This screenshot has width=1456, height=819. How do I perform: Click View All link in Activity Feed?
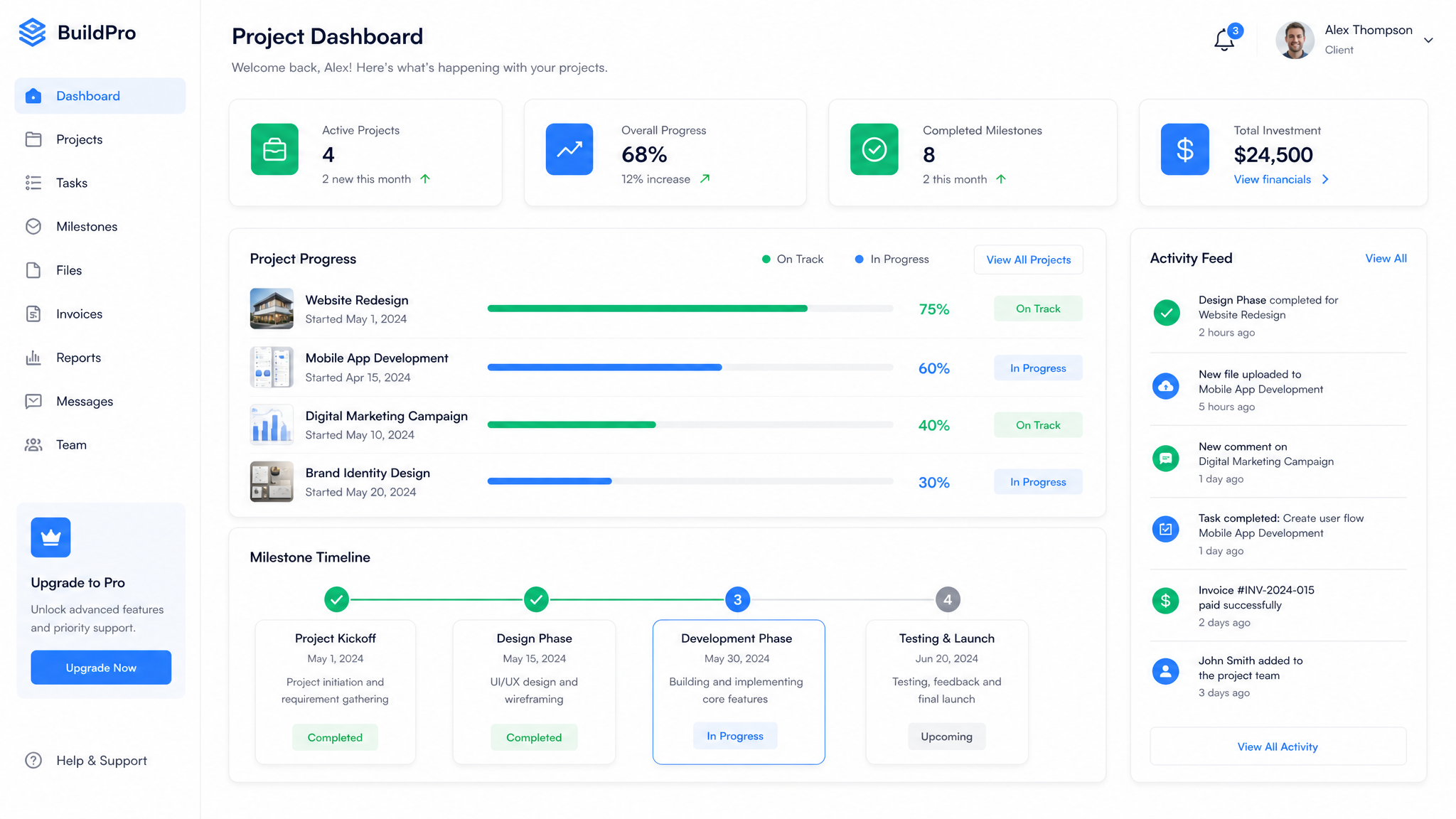(x=1386, y=259)
